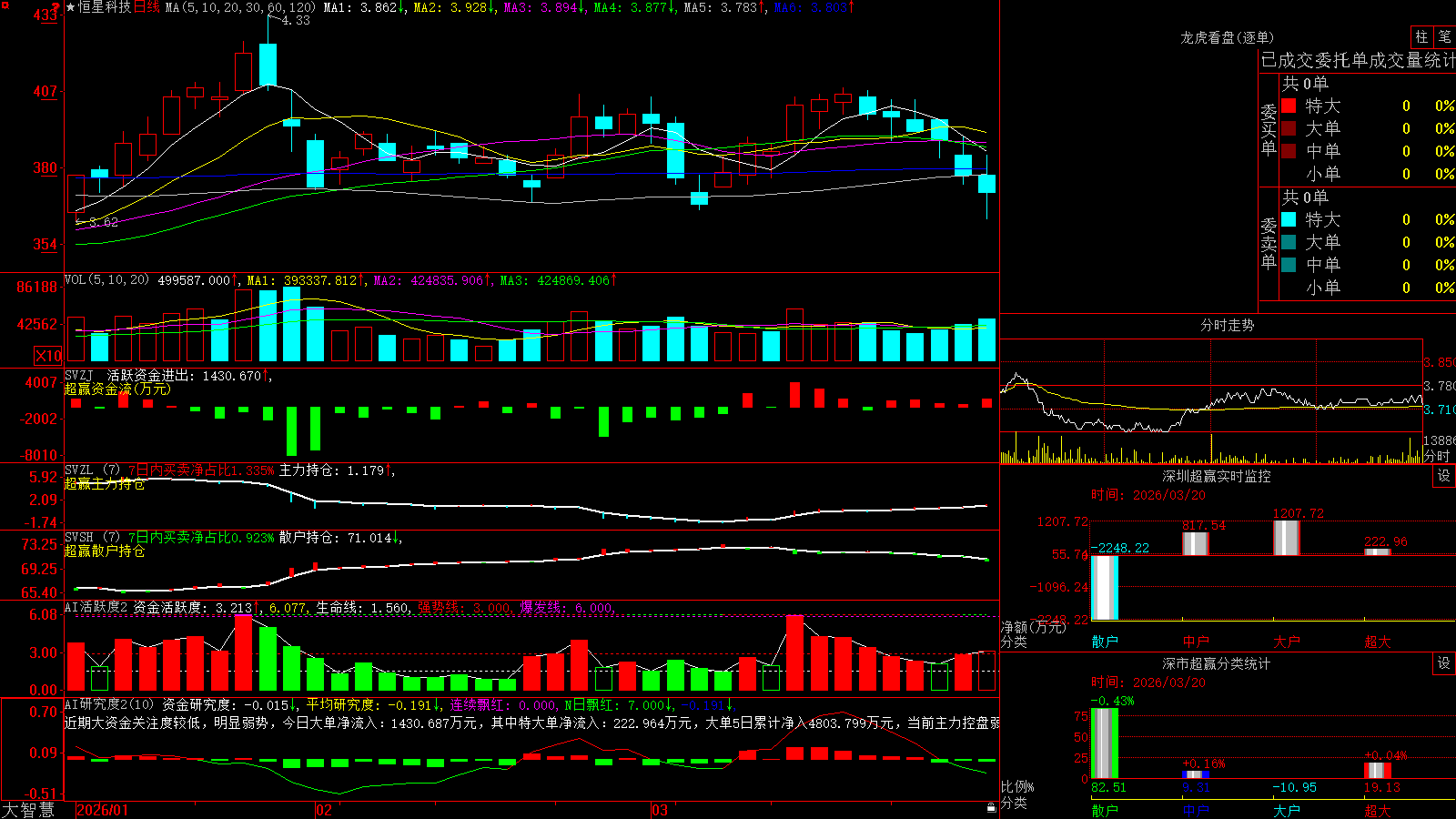Click the intraday 分时走势 price chart
The width and height of the screenshot is (1456, 819).
1211,386
